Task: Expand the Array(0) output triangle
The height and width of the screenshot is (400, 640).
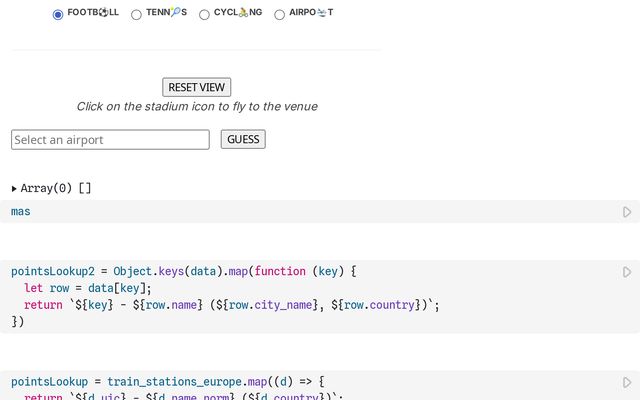Action: [14, 188]
